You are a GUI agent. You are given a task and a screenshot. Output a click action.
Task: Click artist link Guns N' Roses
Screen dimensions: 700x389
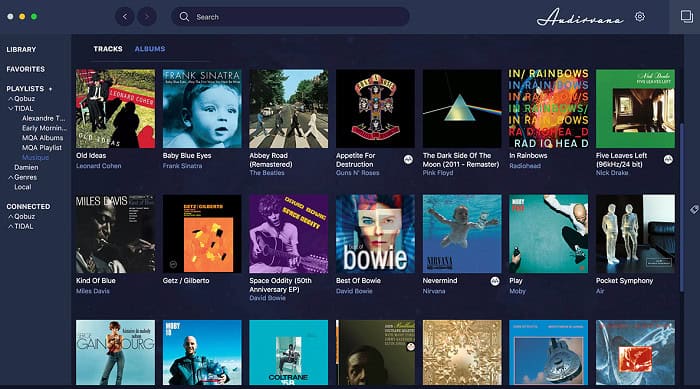tap(357, 173)
